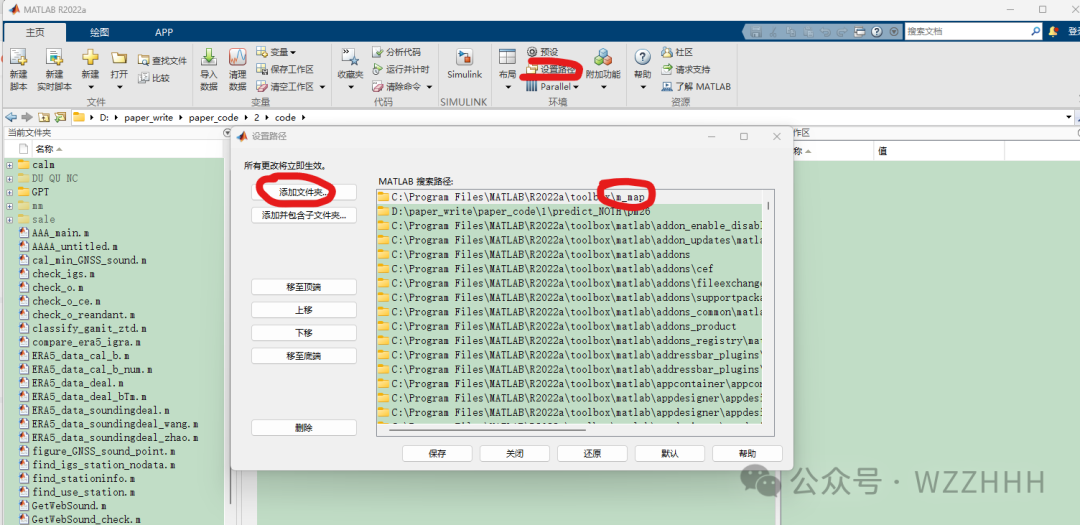Viewport: 1080px width, 525px height.
Task: Click the browse-for-folder icon in the address bar
Action: coord(61,117)
